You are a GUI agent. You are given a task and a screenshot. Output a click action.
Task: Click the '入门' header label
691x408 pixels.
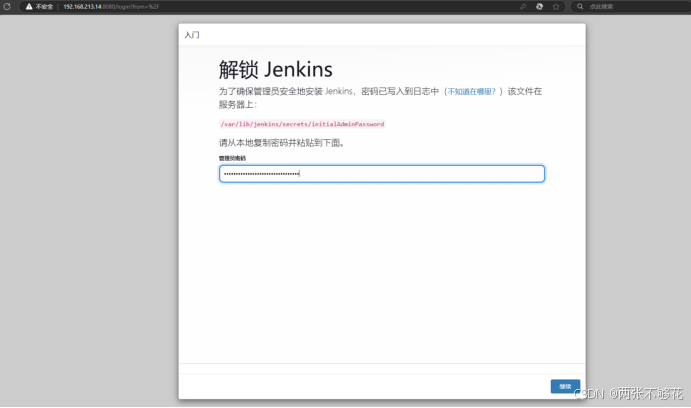192,35
